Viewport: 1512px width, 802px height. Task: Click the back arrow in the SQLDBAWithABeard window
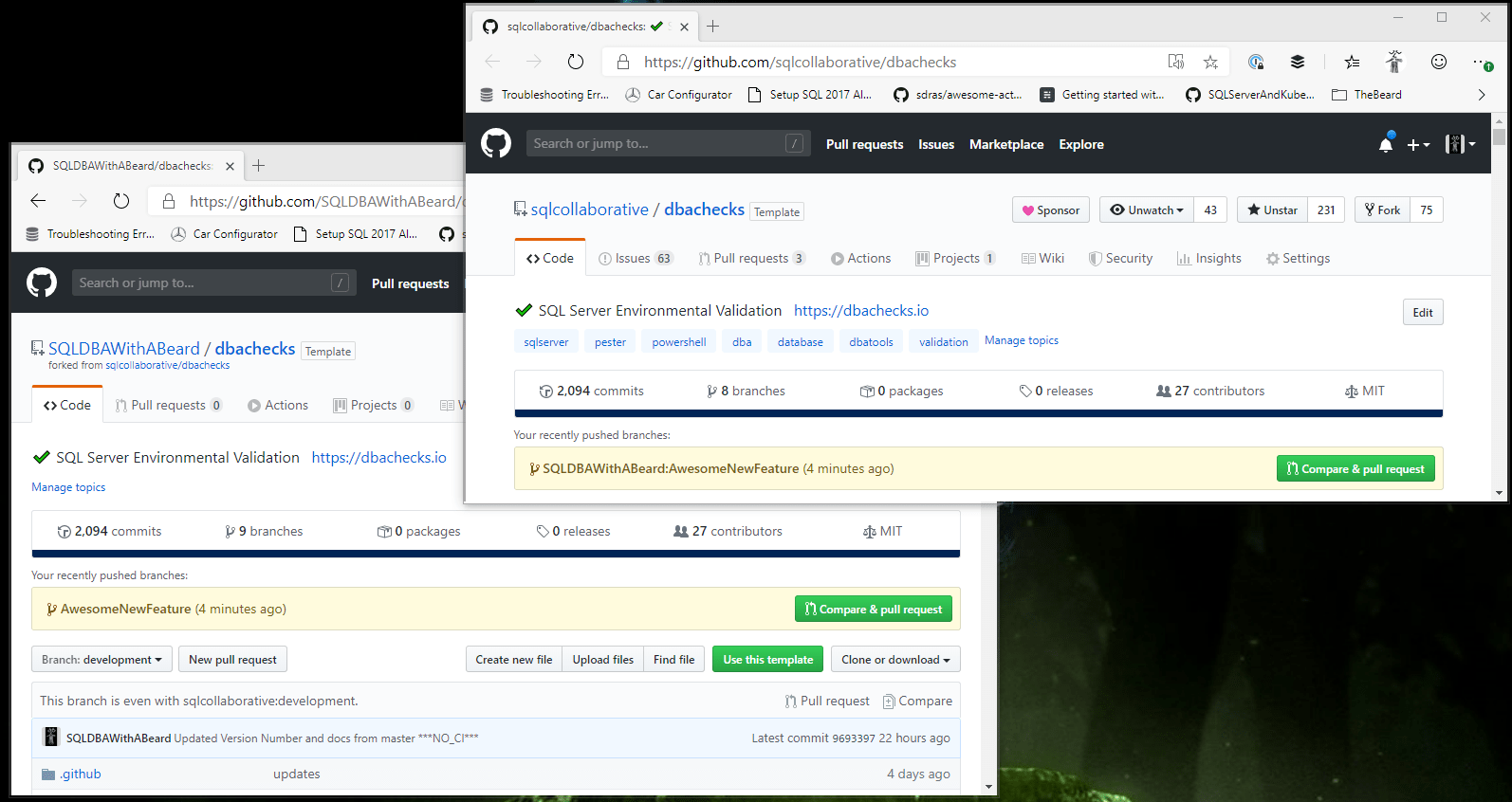(38, 201)
